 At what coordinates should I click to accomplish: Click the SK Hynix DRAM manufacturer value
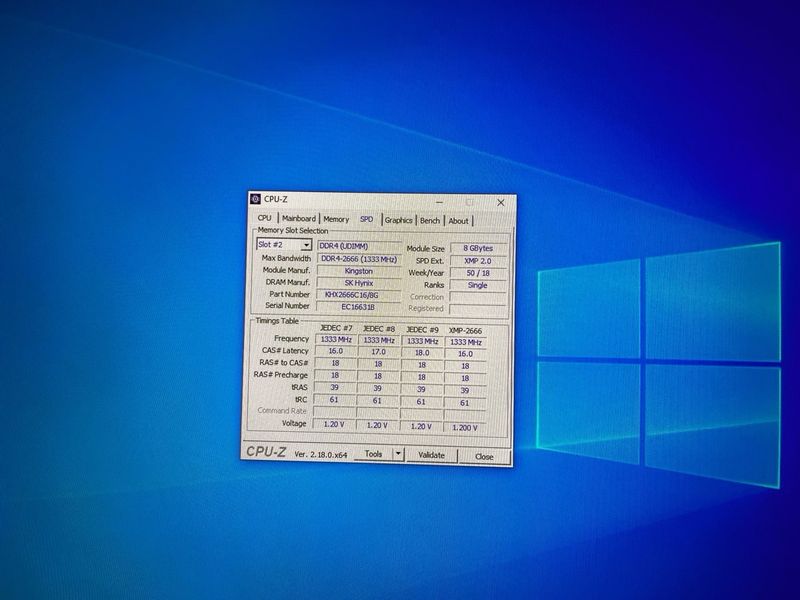click(x=359, y=283)
